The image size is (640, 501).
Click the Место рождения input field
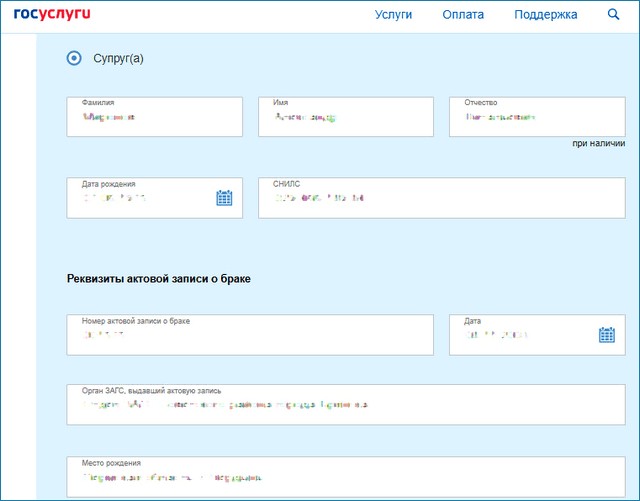(346, 477)
